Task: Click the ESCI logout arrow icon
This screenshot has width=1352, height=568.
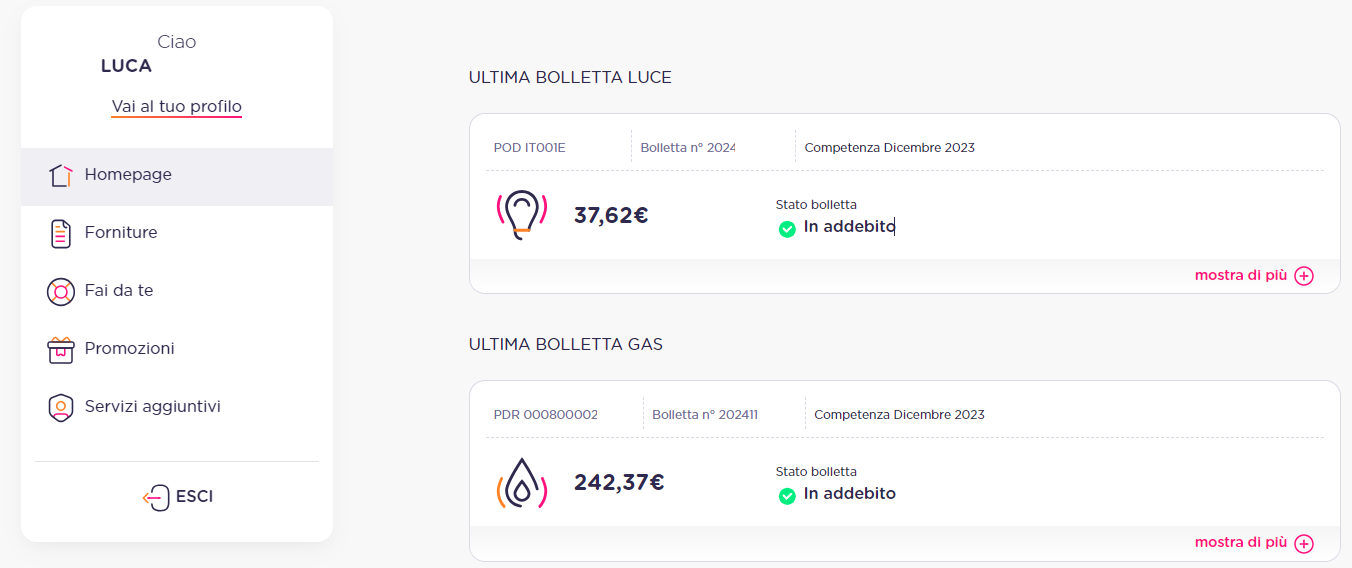Action: (156, 497)
